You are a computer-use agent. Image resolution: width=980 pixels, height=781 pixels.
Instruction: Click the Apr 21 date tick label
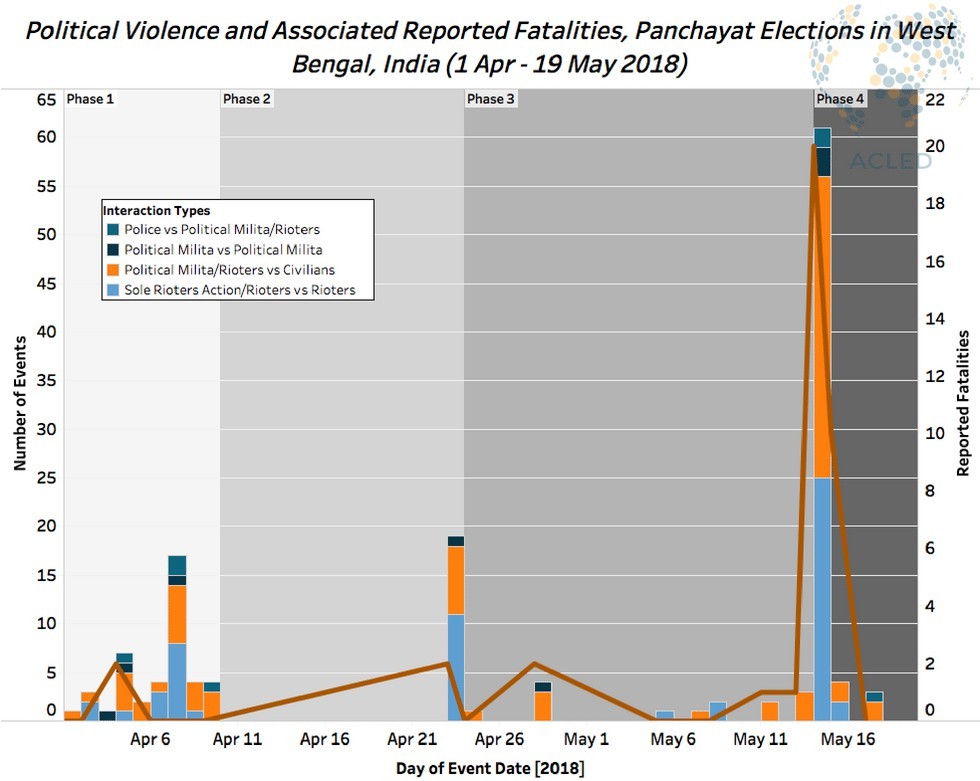click(x=412, y=741)
